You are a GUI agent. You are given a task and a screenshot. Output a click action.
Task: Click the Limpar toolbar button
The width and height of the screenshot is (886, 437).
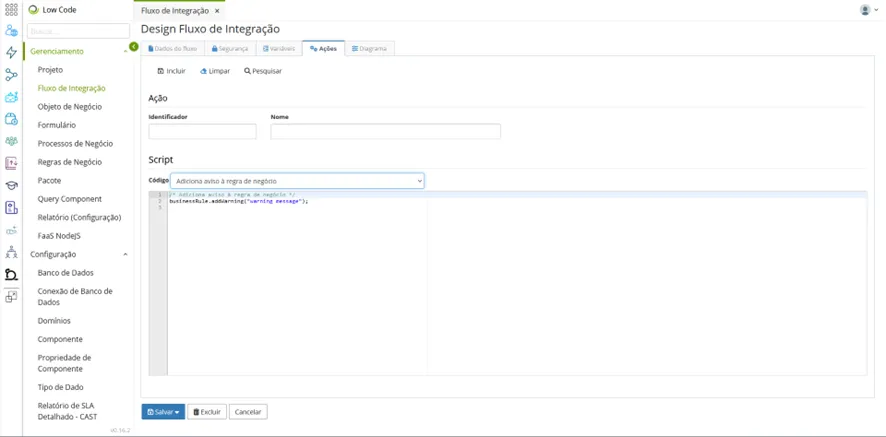[x=215, y=71]
